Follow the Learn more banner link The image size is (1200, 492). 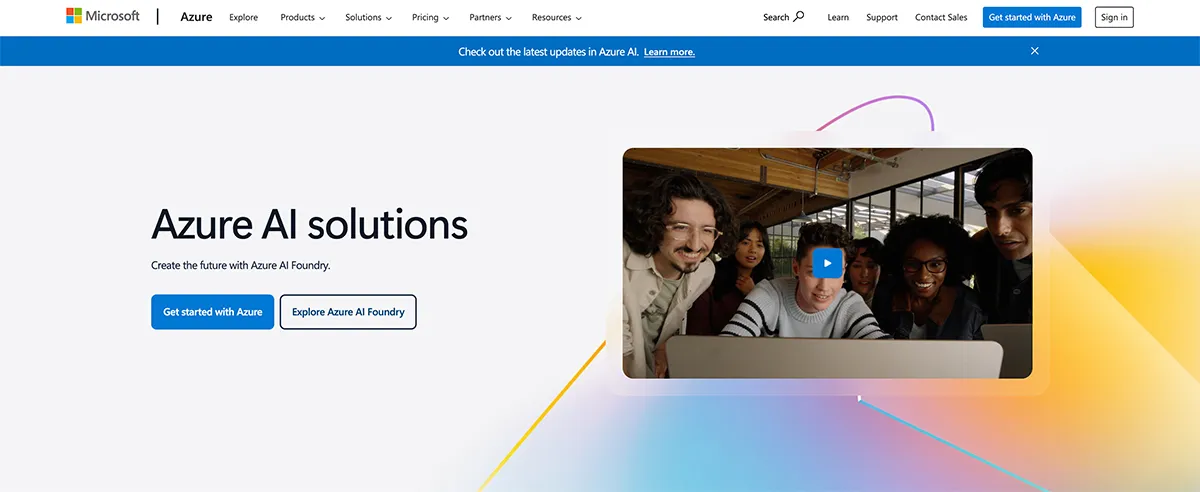(669, 52)
